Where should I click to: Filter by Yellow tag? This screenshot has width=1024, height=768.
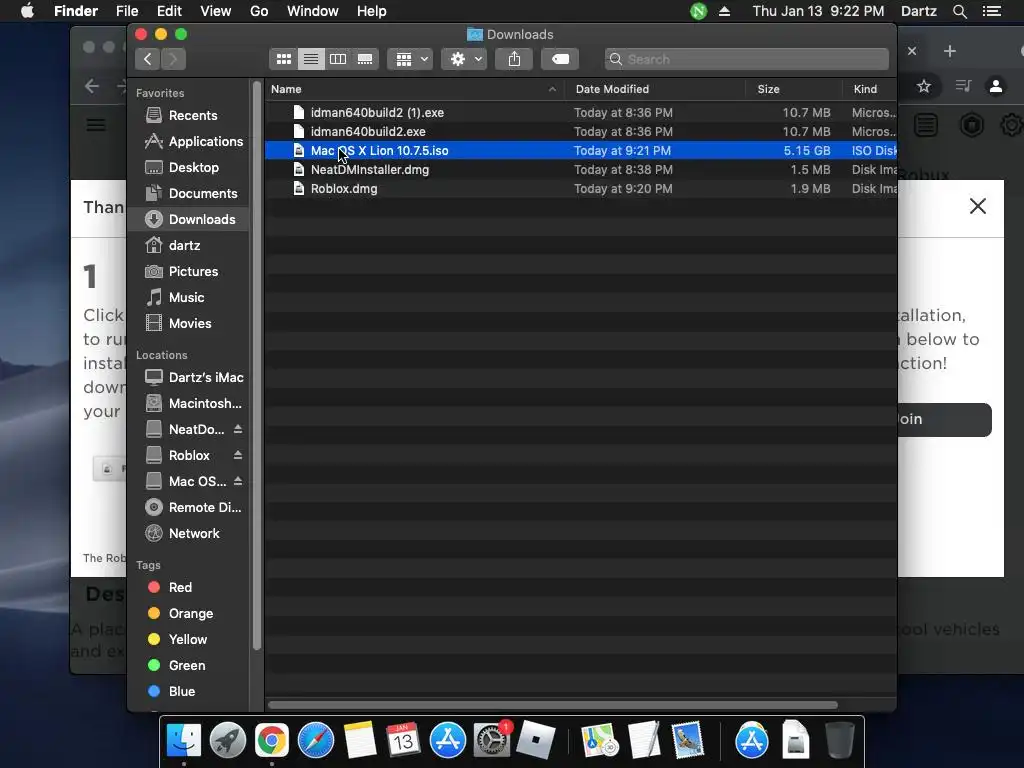(188, 640)
